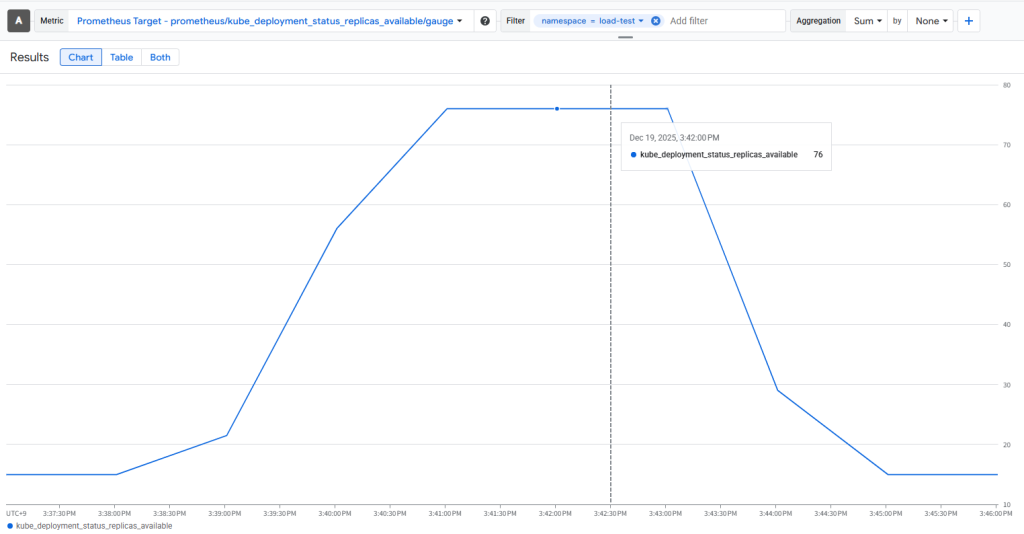Image resolution: width=1024 pixels, height=534 pixels.
Task: Click the Aggregation label
Action: coord(818,21)
